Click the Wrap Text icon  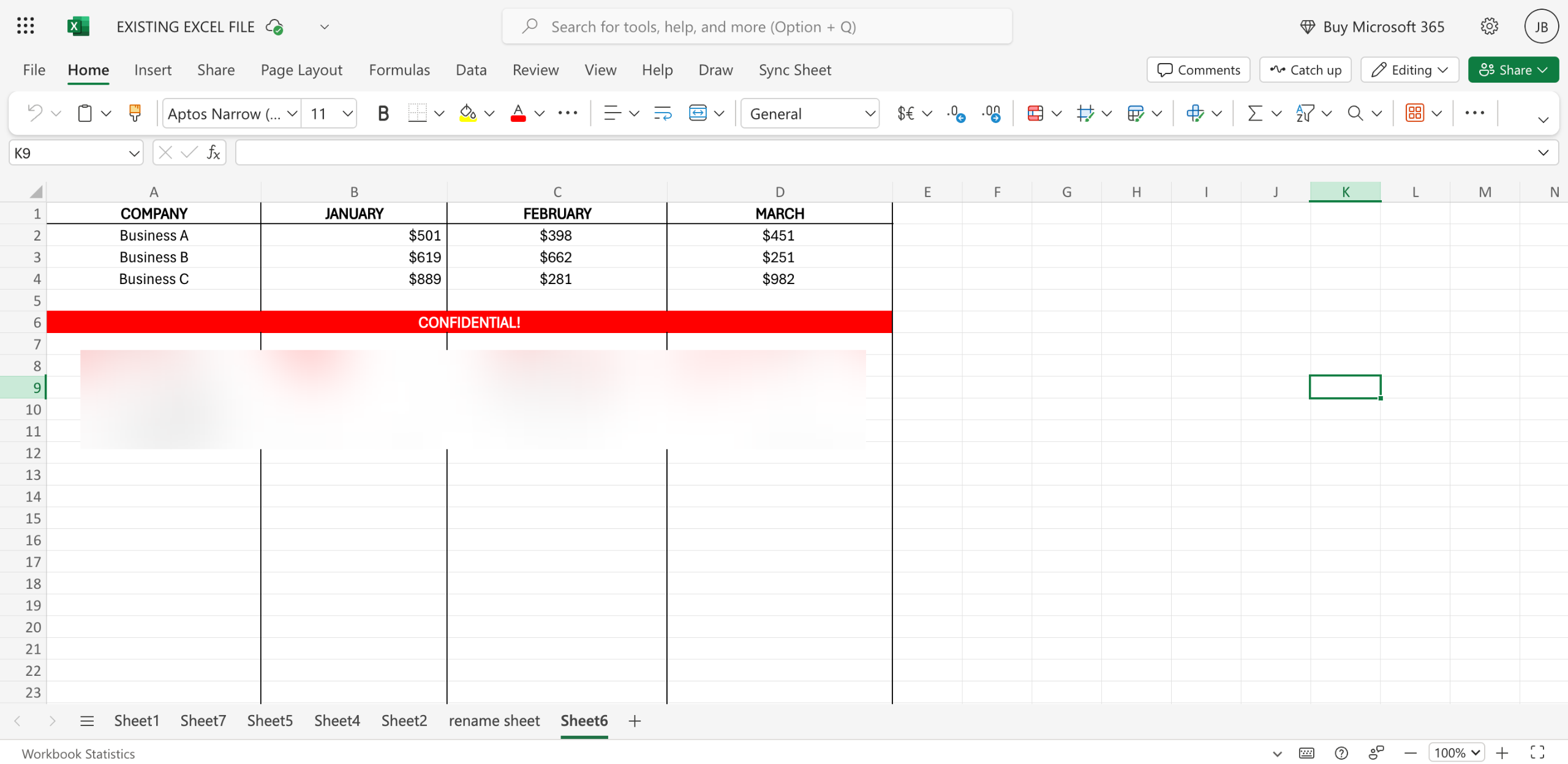pyautogui.click(x=662, y=113)
